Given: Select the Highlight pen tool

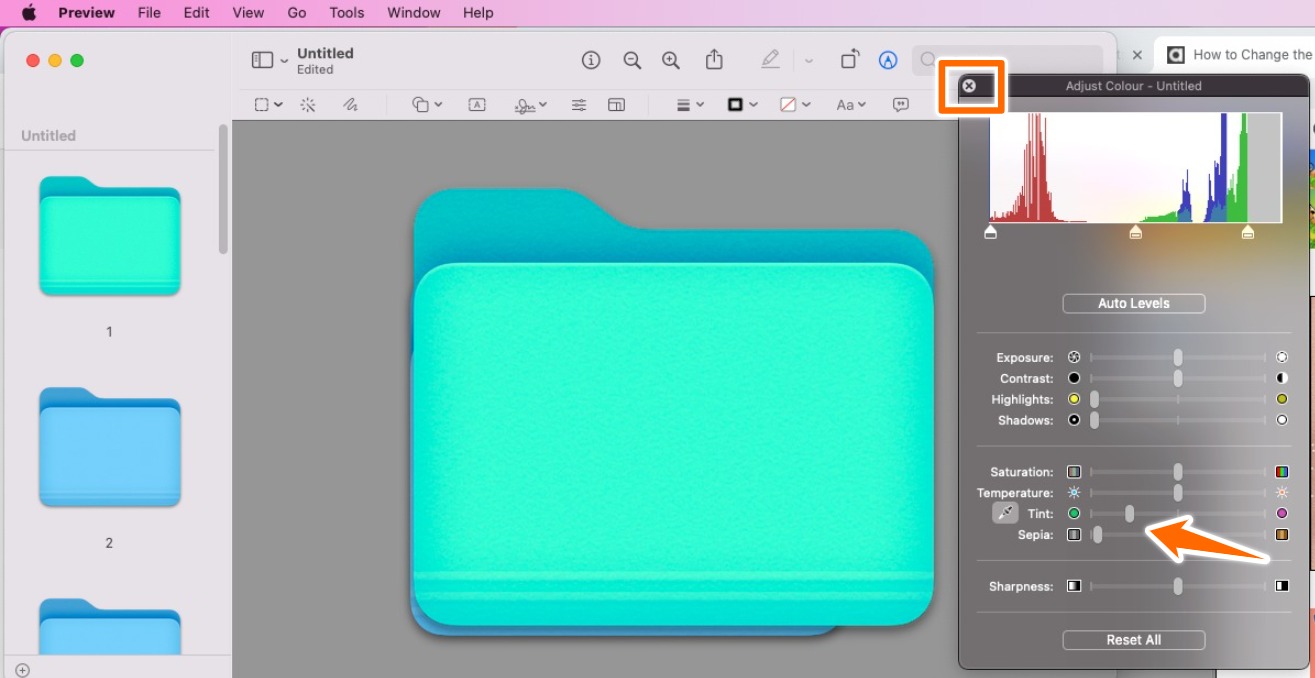Looking at the screenshot, I should point(770,60).
